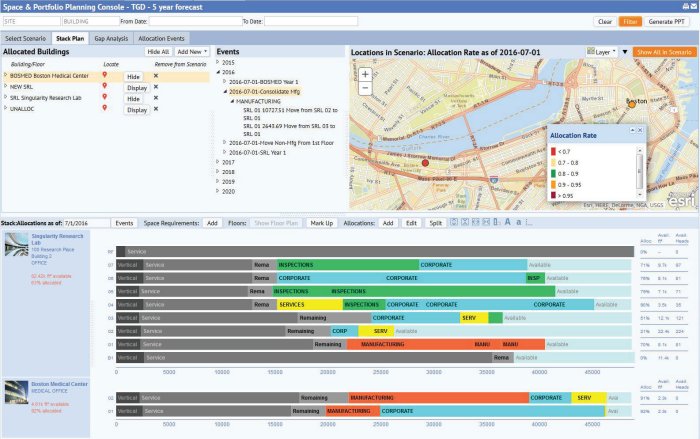Click the Show All in Scenario button
This screenshot has width=700, height=439.
[x=662, y=50]
